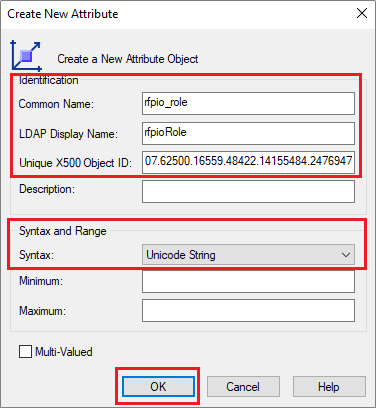The image size is (376, 408).
Task: Click the Description text box
Action: [x=248, y=191]
